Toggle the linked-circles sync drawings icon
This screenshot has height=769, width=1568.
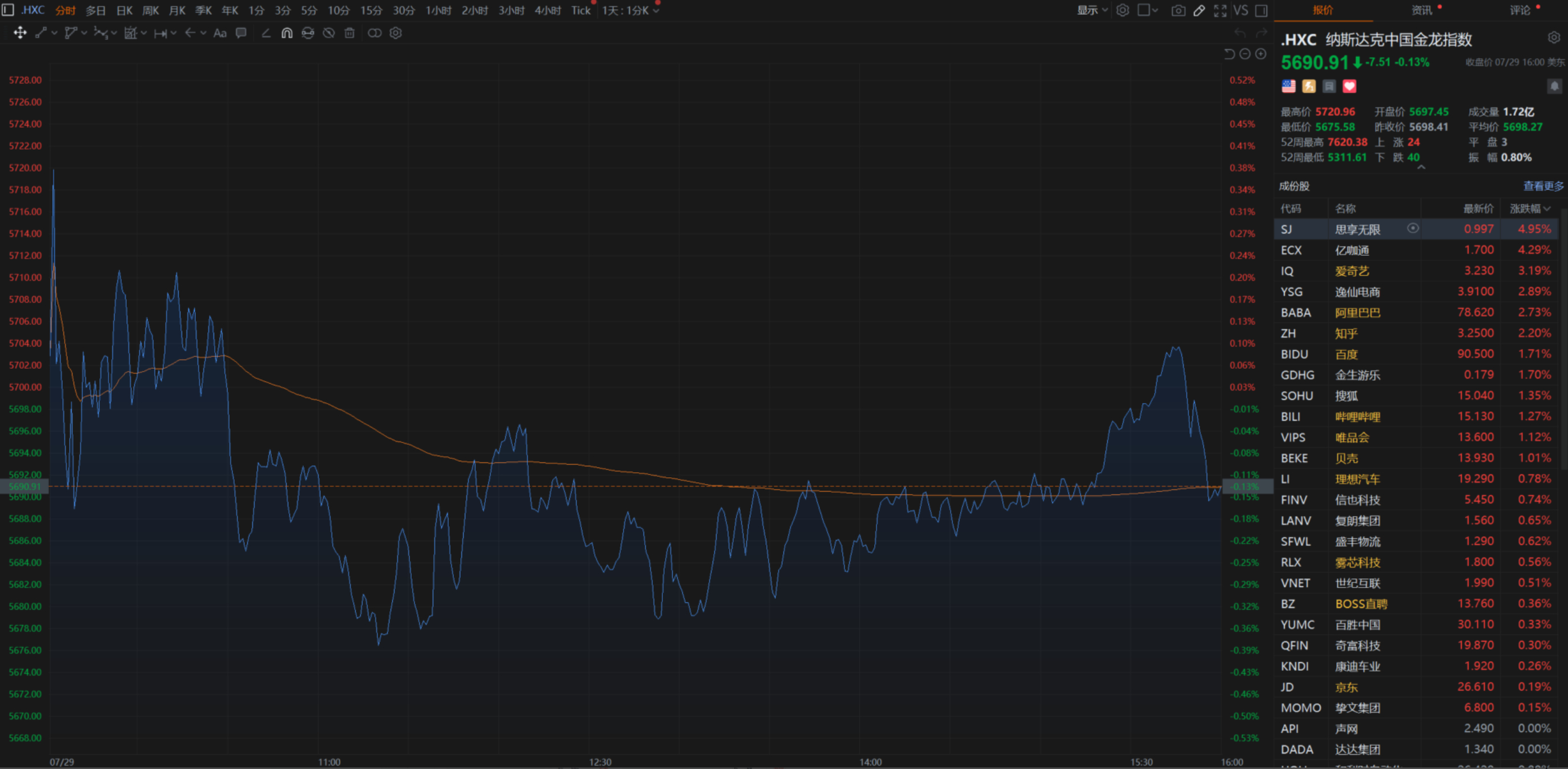point(375,33)
